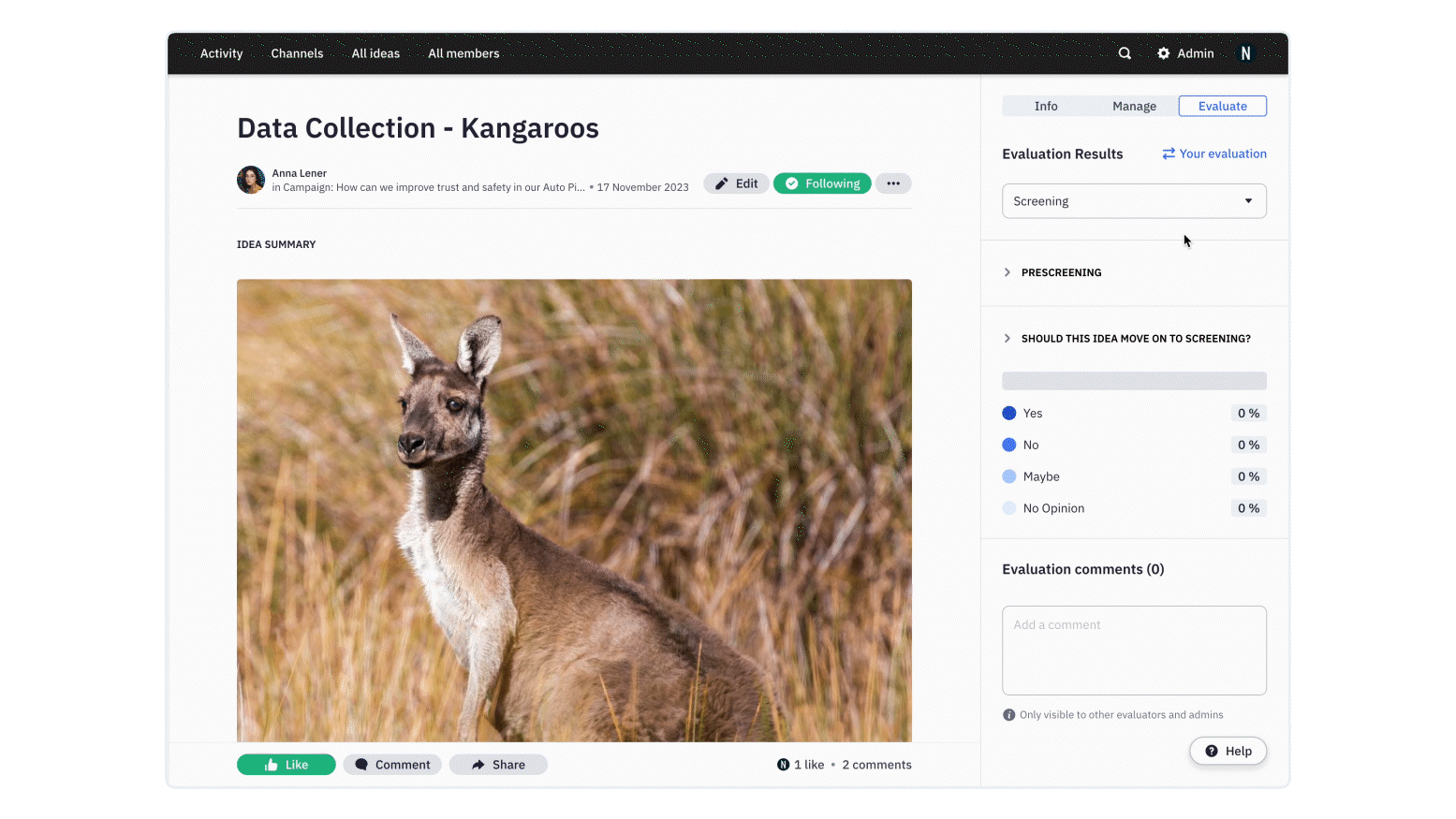
Task: Click the No Opinion pale color dot
Action: point(1009,508)
